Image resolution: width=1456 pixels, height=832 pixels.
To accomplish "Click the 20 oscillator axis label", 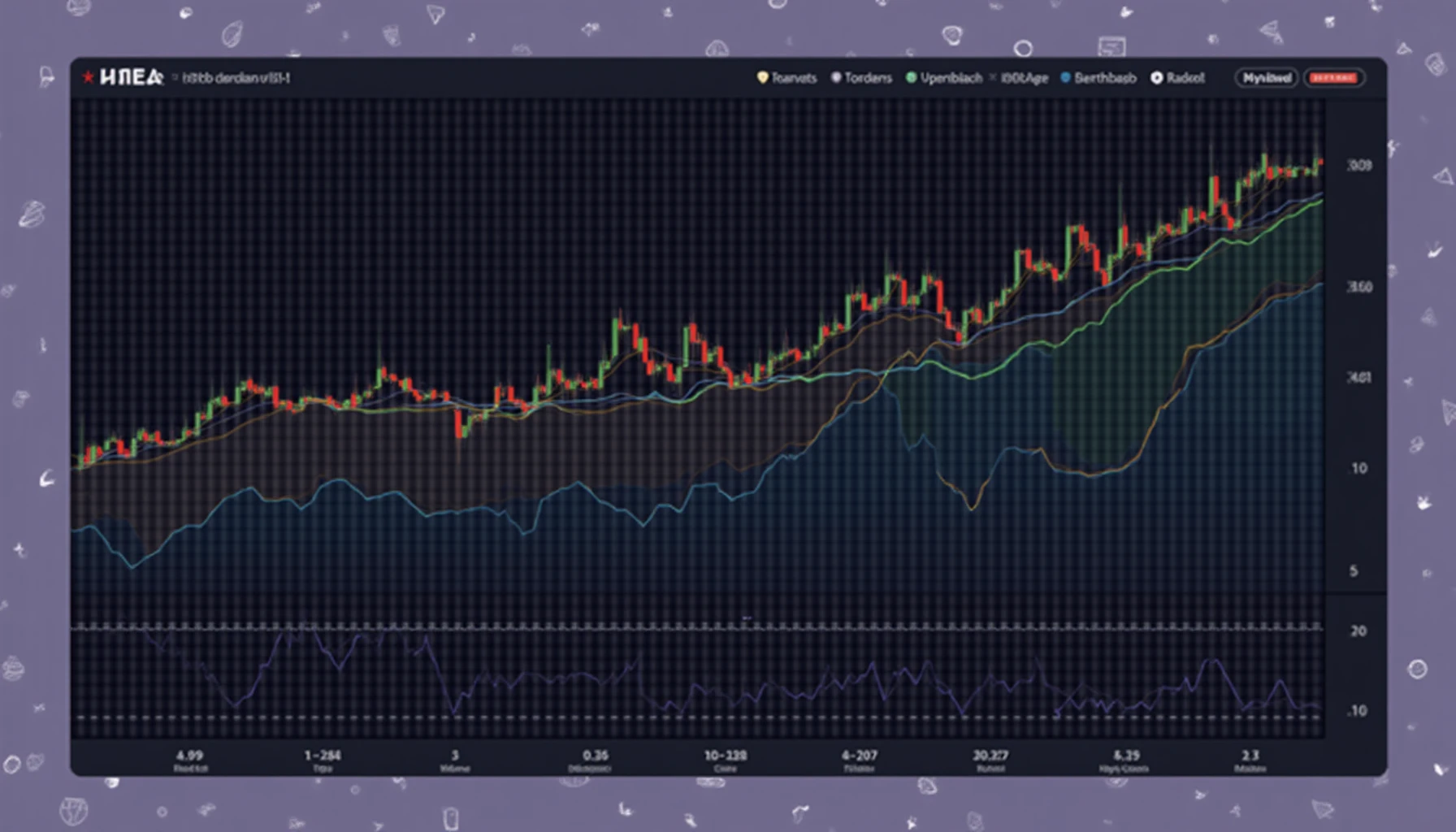I will pyautogui.click(x=1358, y=630).
